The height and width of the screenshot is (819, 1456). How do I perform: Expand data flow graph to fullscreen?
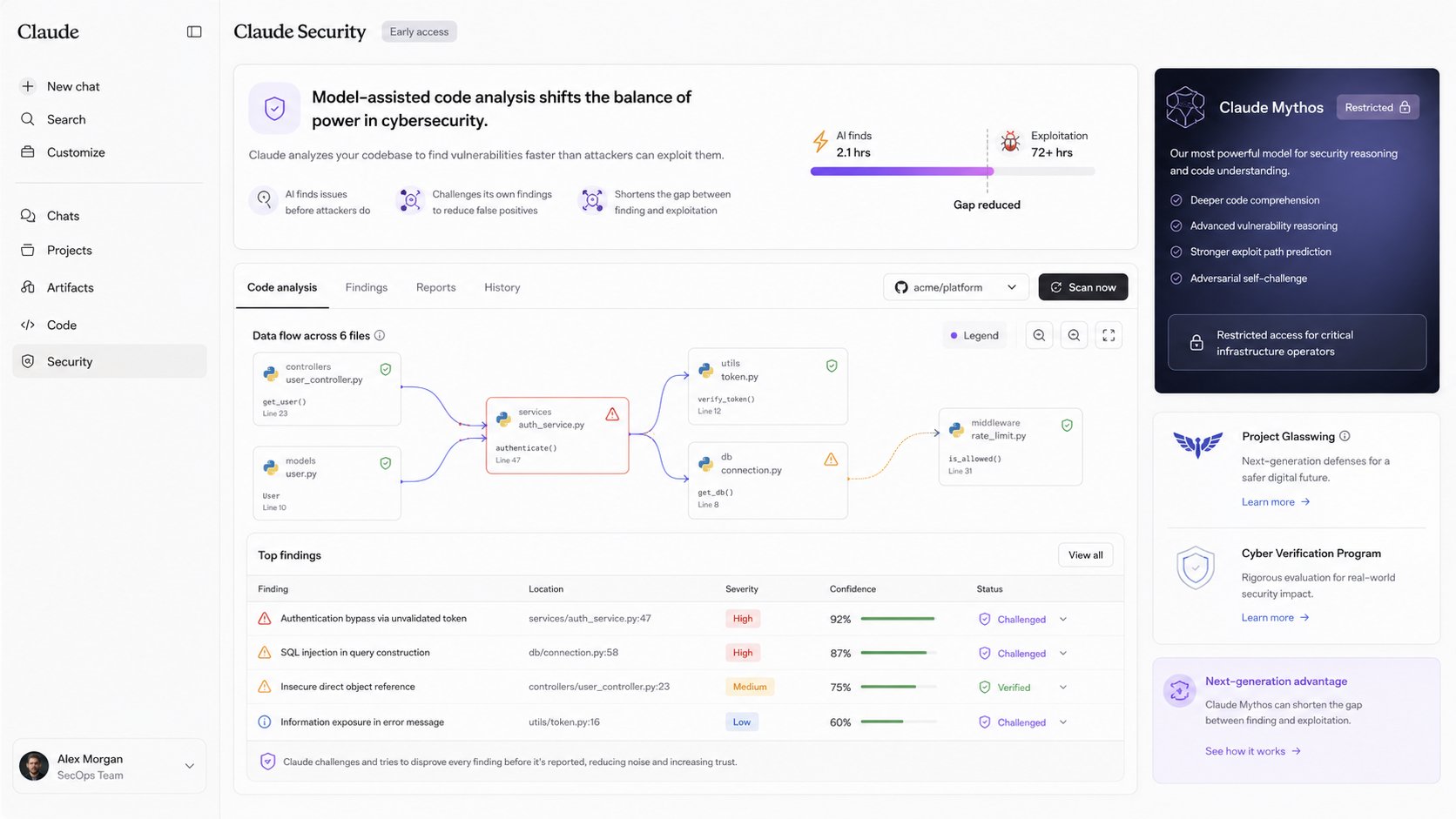pos(1109,335)
